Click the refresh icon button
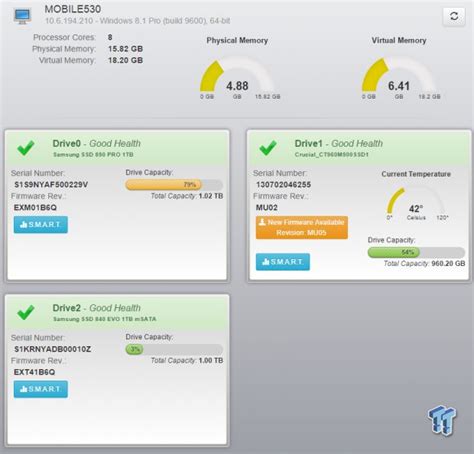The height and width of the screenshot is (454, 474). click(454, 16)
